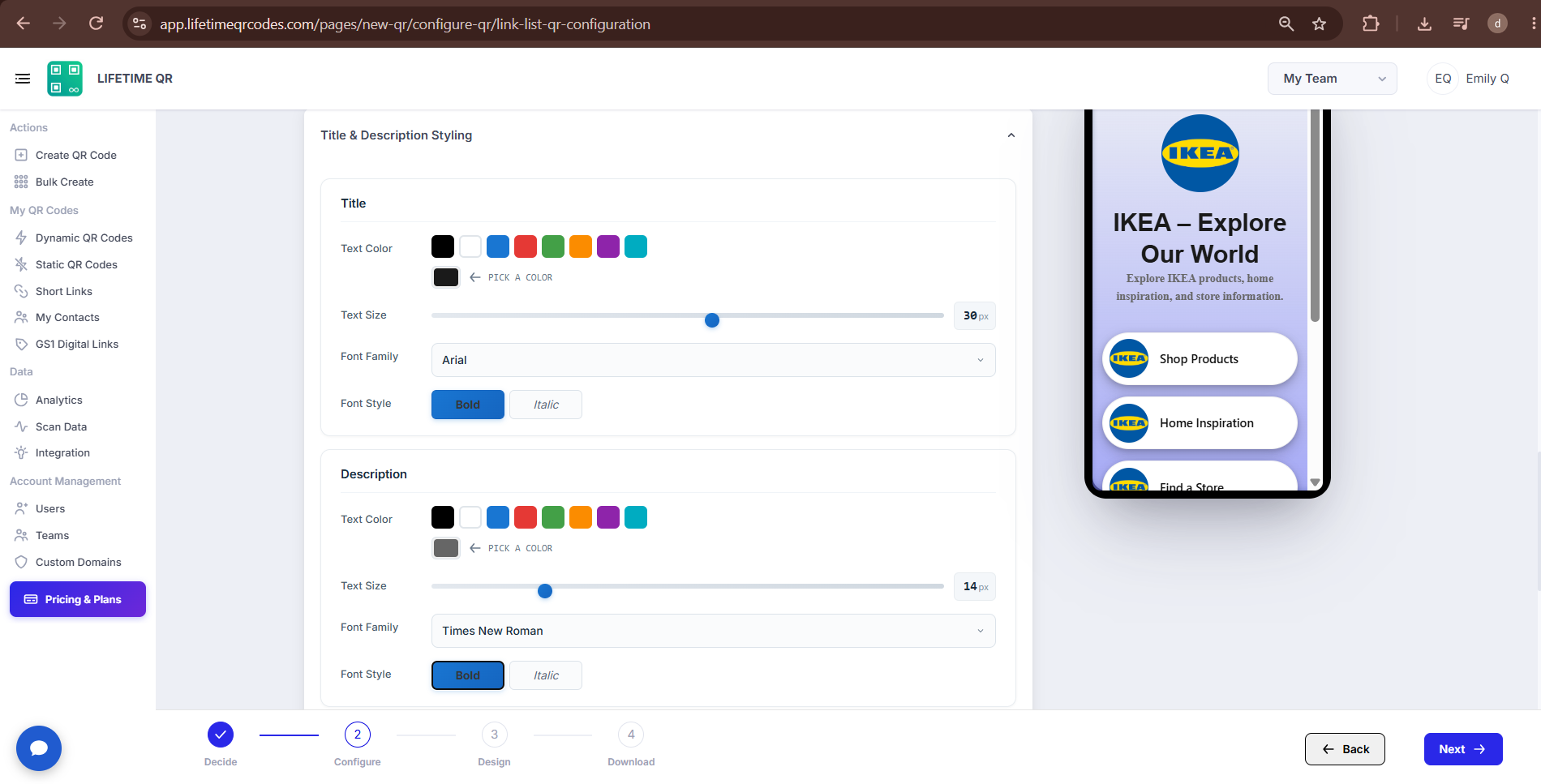The width and height of the screenshot is (1541, 784).
Task: Expand the My Team dropdown
Action: (x=1333, y=79)
